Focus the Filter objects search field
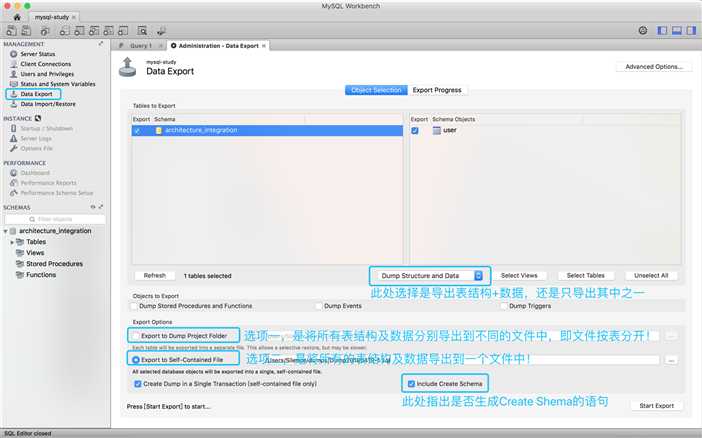The image size is (702, 438). (x=55, y=219)
